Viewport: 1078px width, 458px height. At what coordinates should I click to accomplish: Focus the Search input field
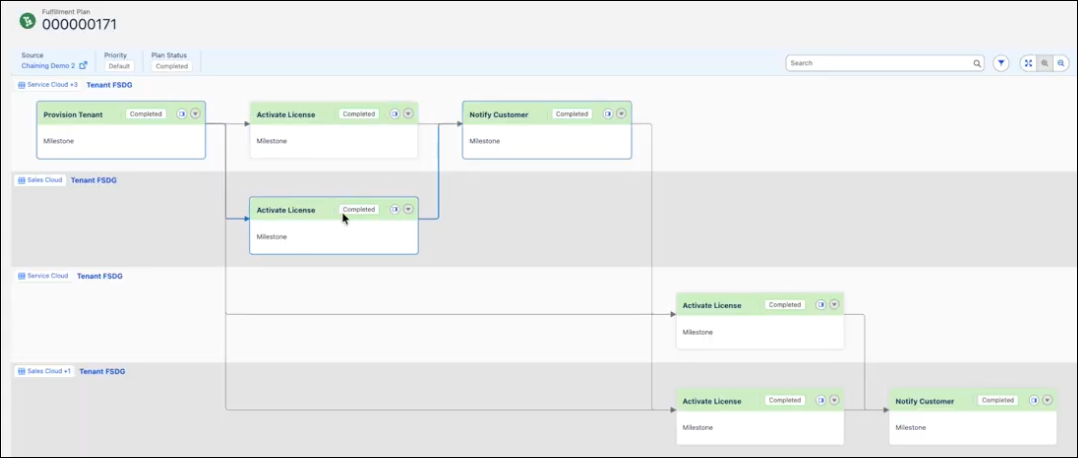pos(885,63)
